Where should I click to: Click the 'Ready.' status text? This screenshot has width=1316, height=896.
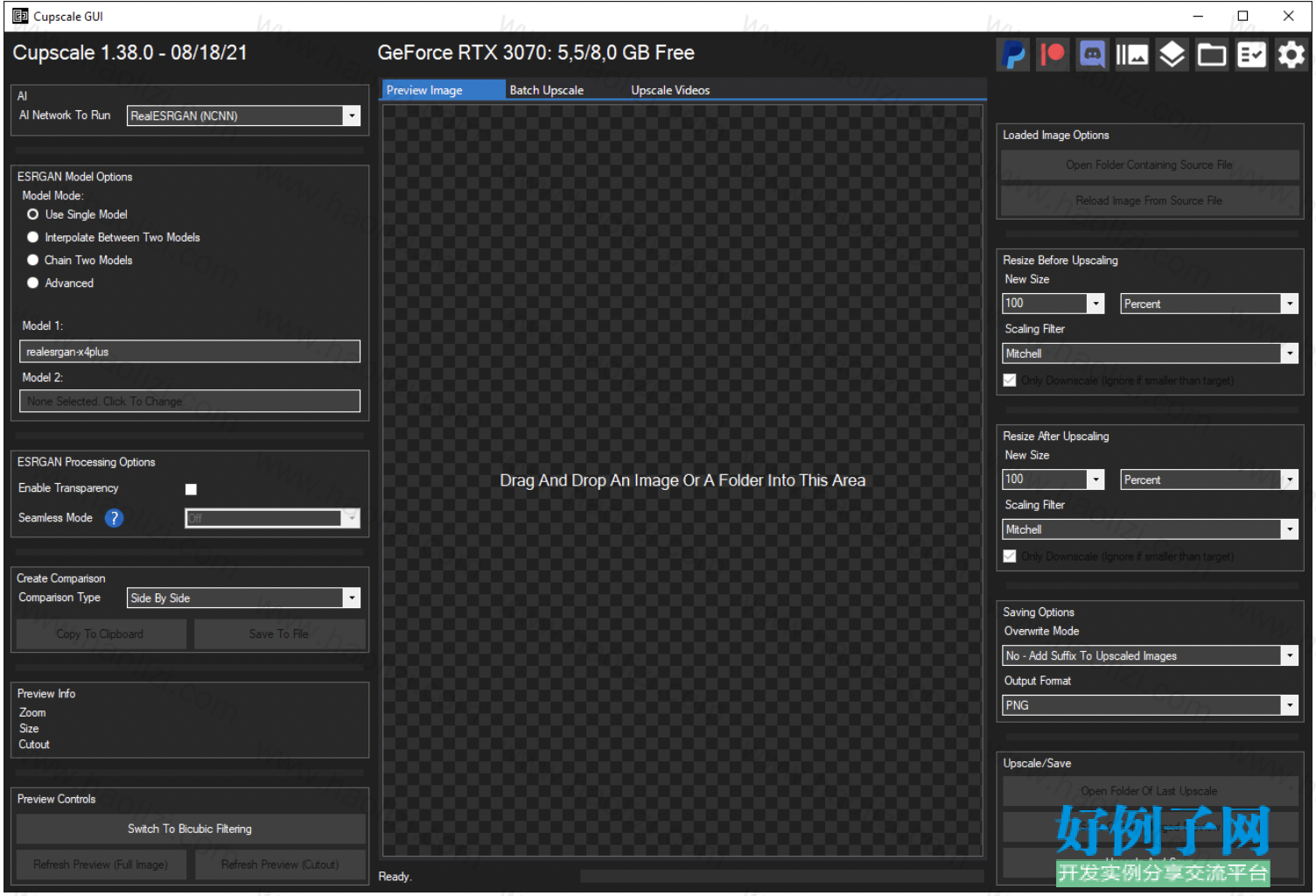(395, 876)
